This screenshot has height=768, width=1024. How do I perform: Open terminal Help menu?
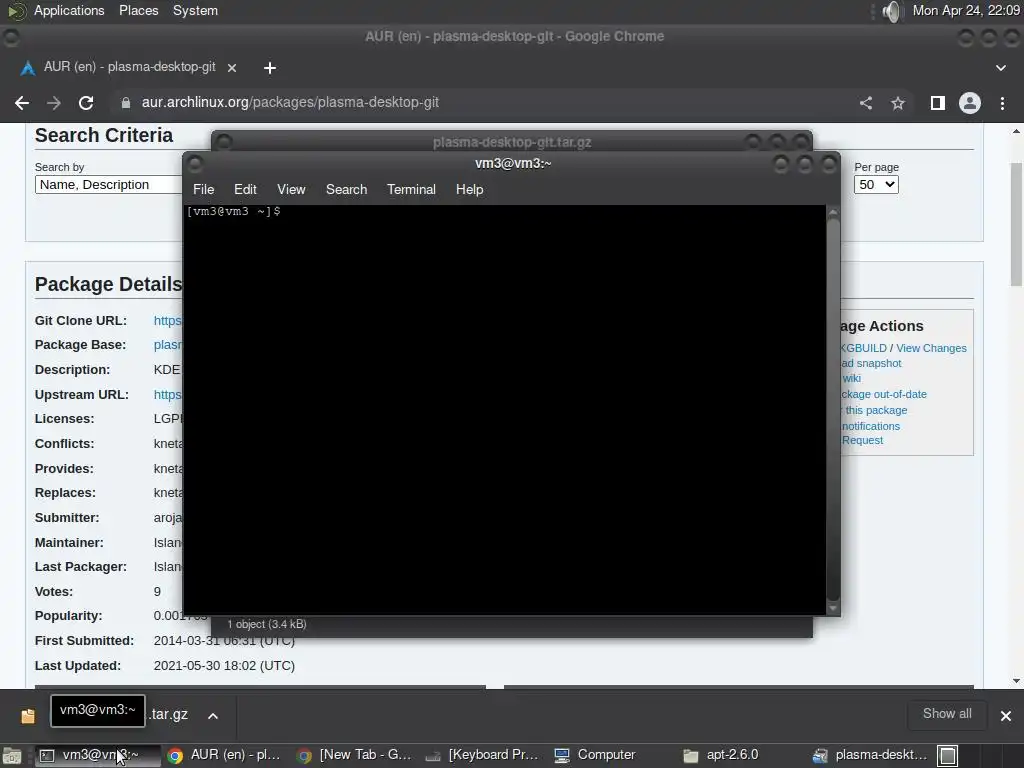coord(470,189)
